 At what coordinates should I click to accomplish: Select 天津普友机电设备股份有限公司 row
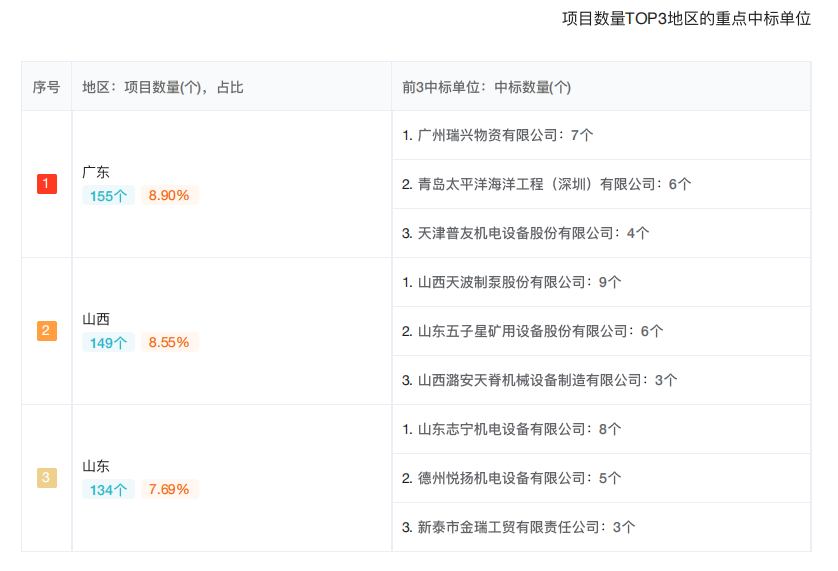(601, 233)
